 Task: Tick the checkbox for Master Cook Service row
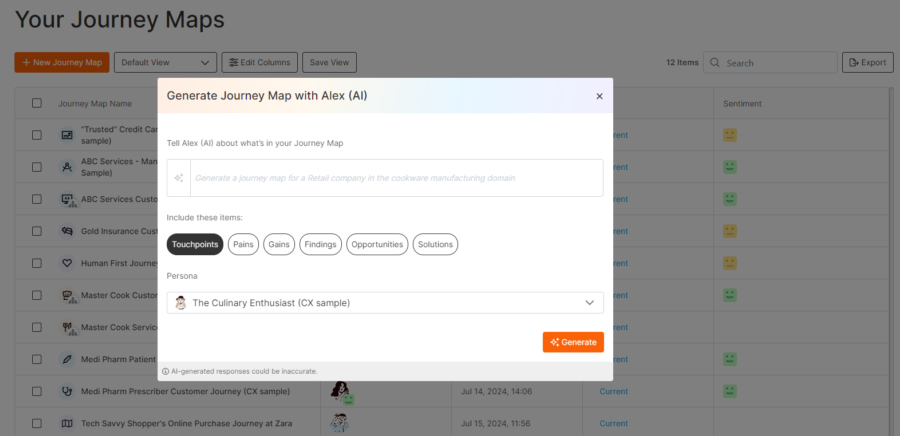pyautogui.click(x=37, y=328)
